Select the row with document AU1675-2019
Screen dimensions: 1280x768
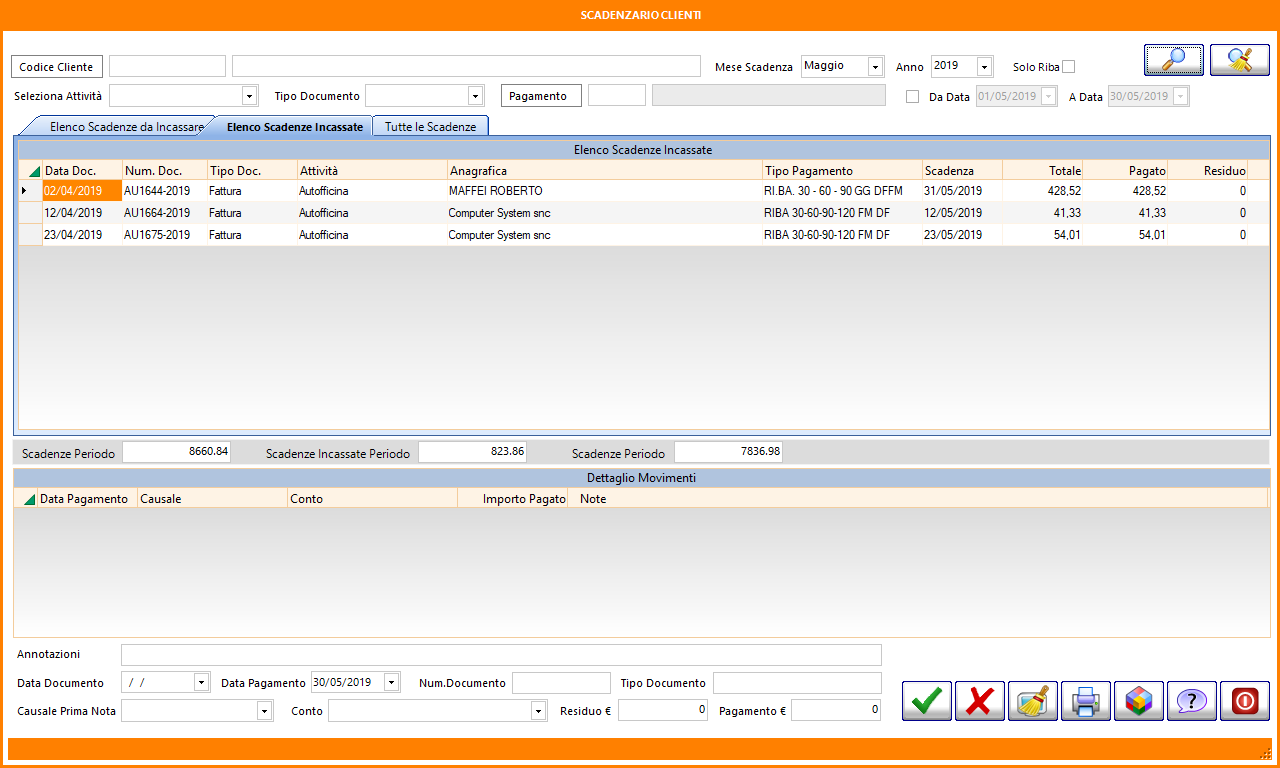pos(644,235)
